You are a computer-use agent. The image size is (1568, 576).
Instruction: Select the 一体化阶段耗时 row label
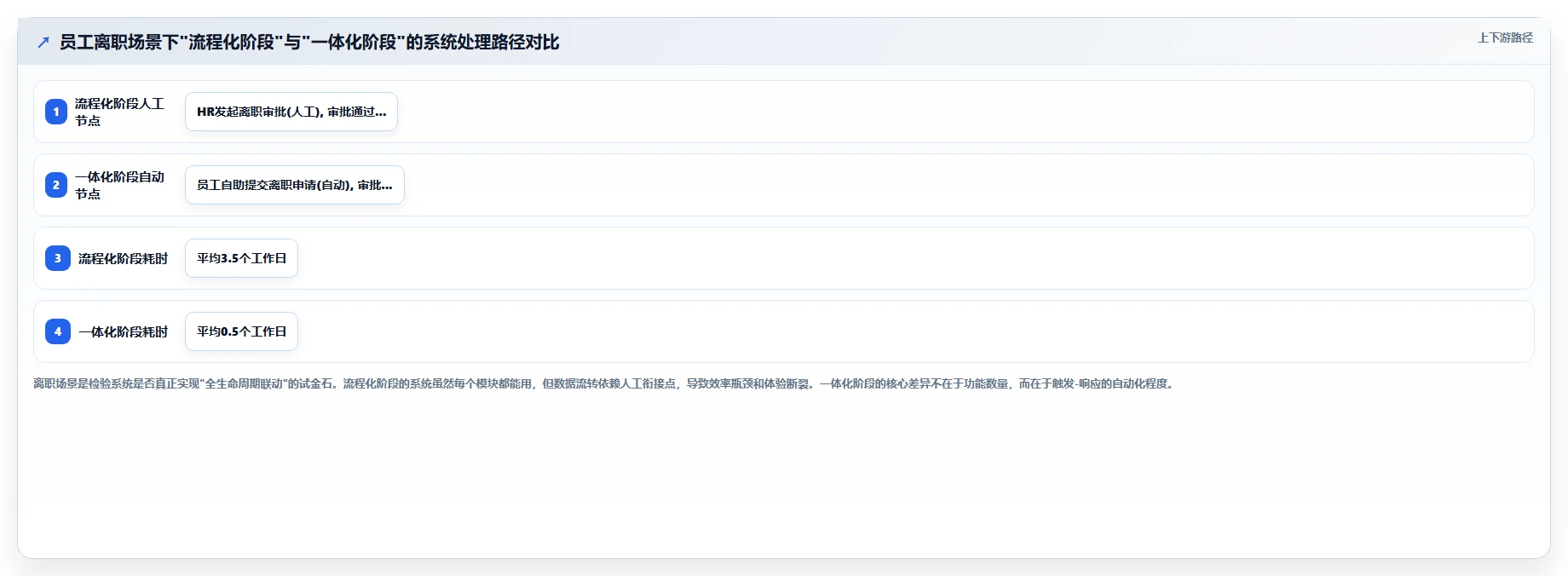(124, 331)
